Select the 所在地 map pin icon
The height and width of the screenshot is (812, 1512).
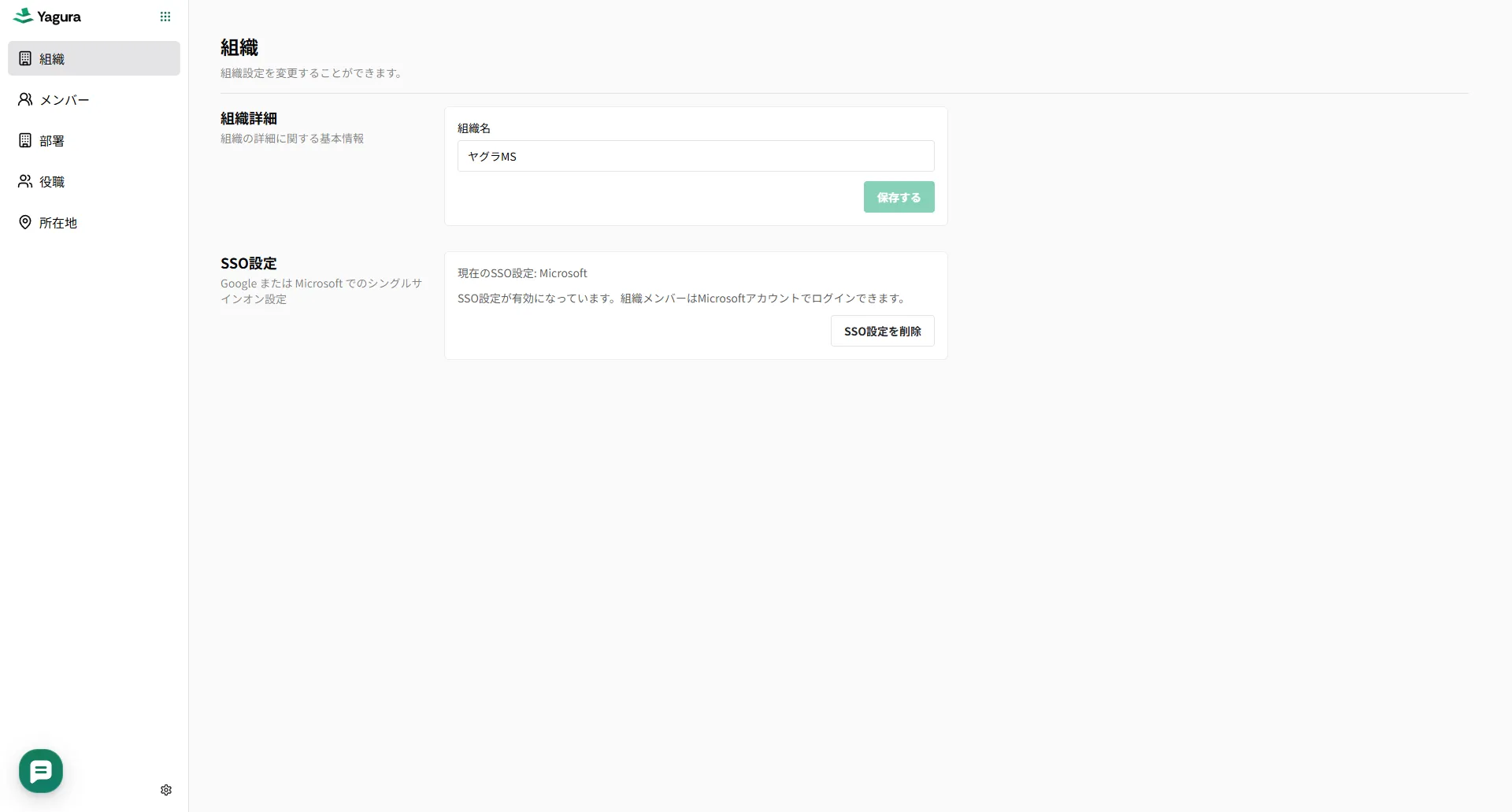24,222
